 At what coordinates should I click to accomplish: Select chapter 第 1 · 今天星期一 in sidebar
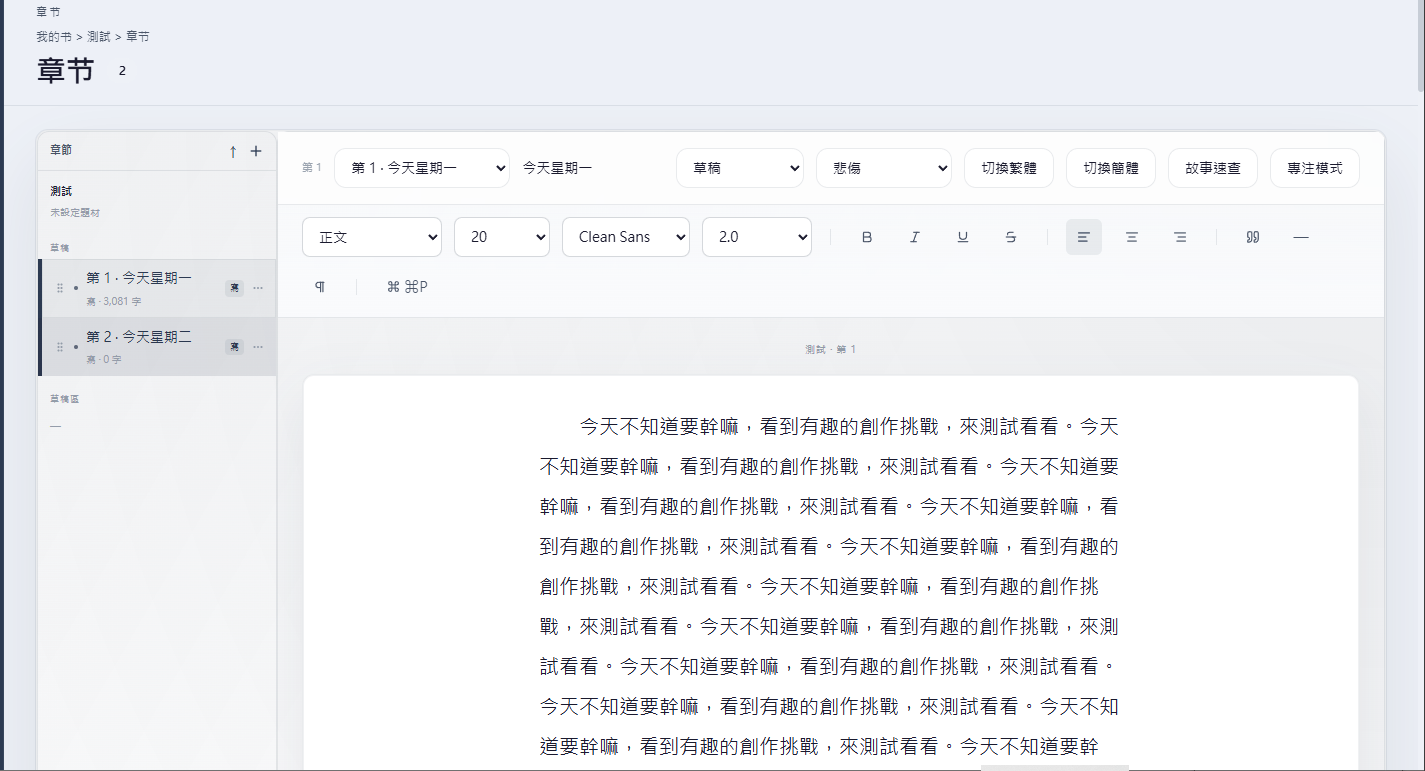tap(157, 288)
